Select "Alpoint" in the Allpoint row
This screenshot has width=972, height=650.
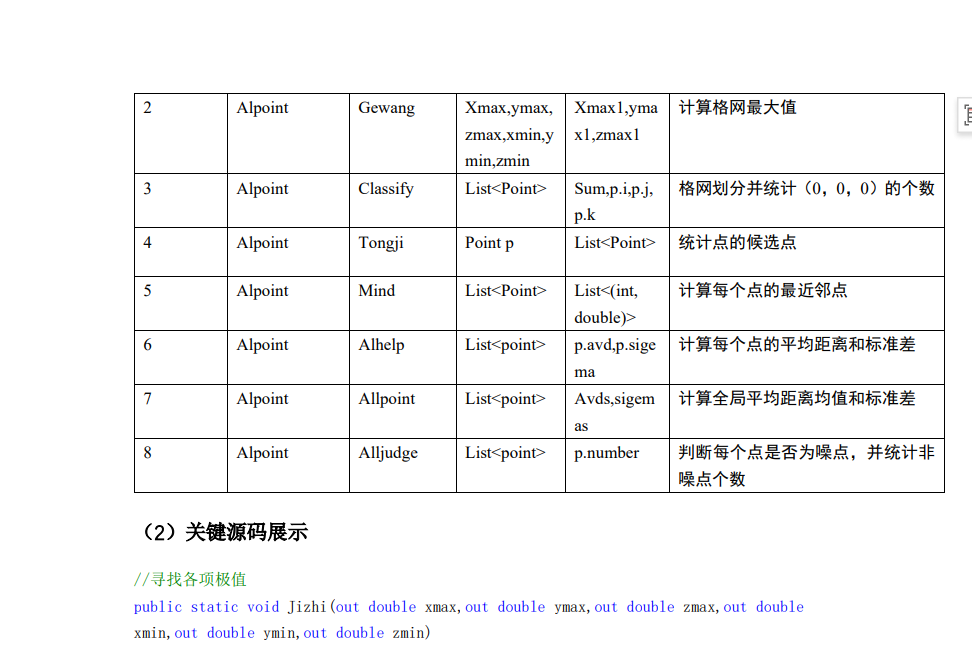(262, 399)
